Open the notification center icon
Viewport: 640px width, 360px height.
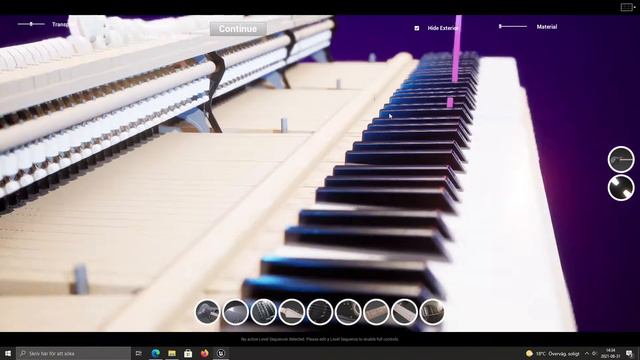click(x=629, y=353)
